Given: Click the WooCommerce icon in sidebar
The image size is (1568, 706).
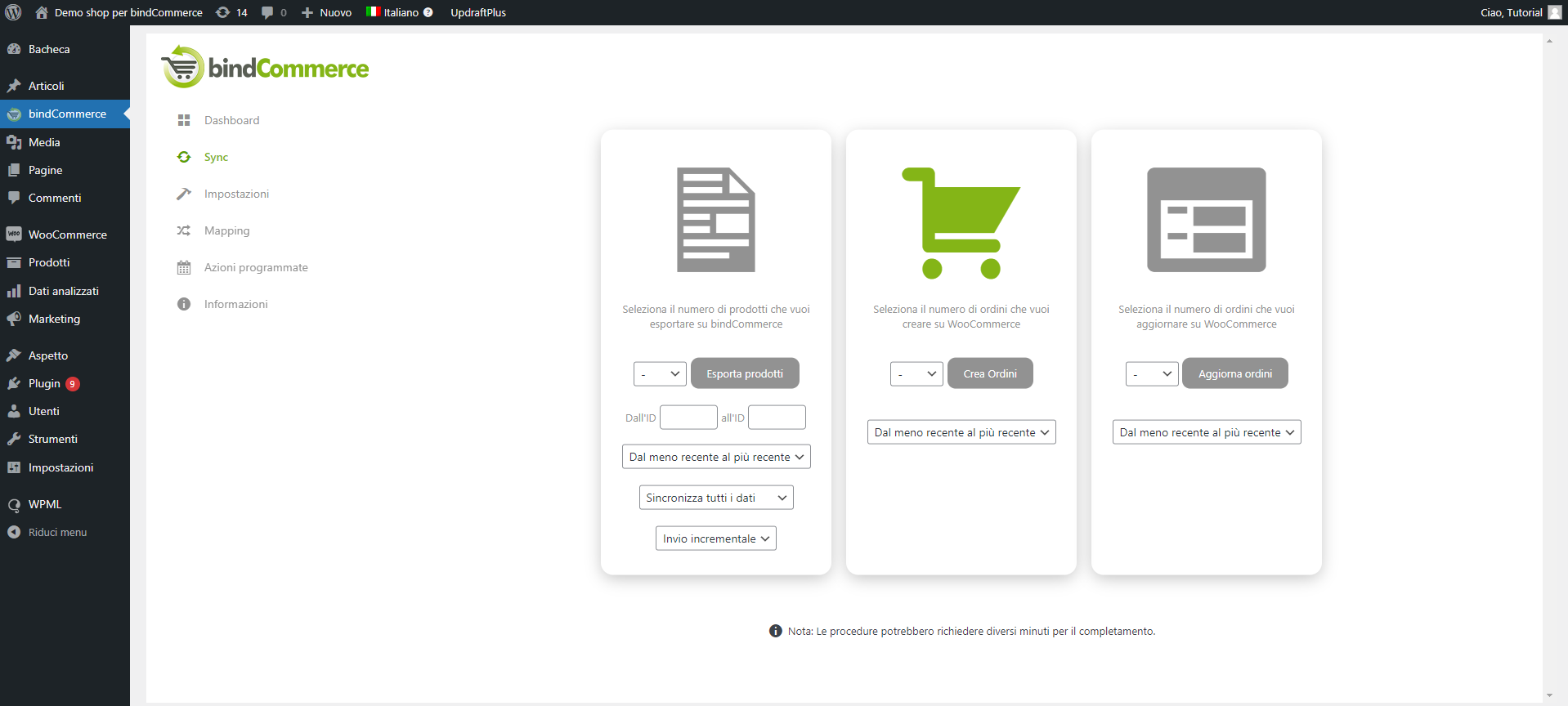Looking at the screenshot, I should point(14,235).
